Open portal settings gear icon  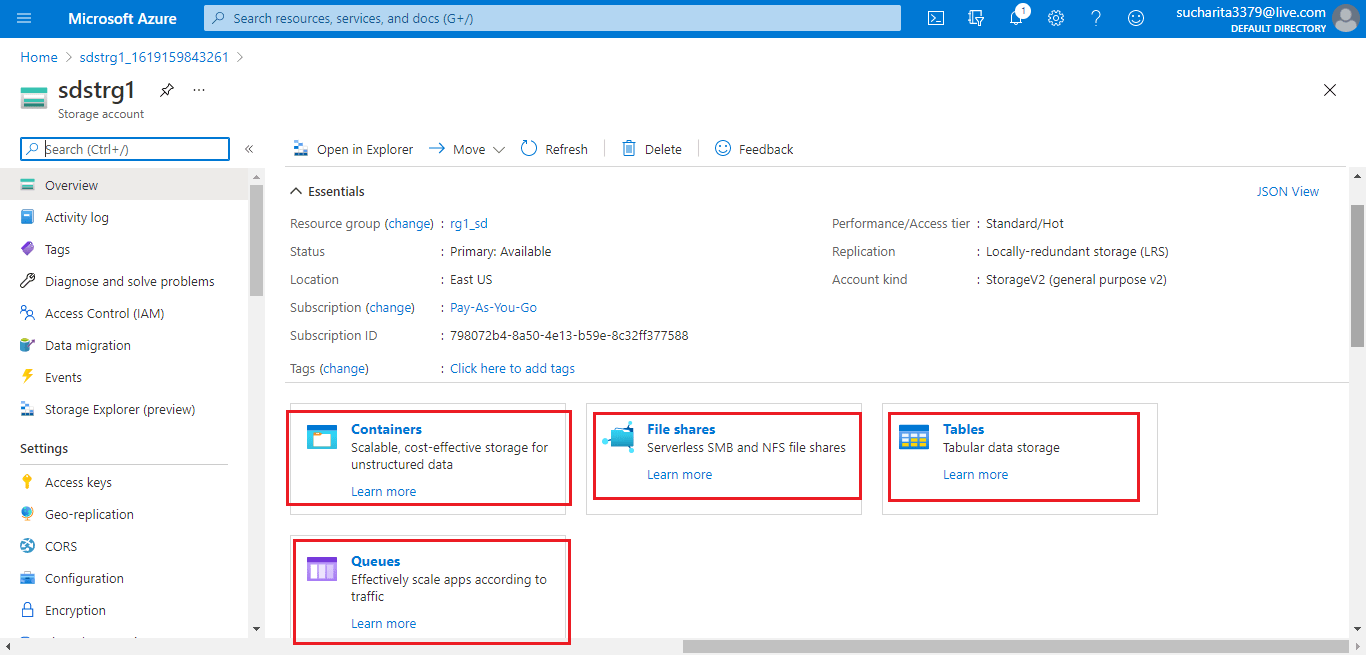pyautogui.click(x=1056, y=18)
